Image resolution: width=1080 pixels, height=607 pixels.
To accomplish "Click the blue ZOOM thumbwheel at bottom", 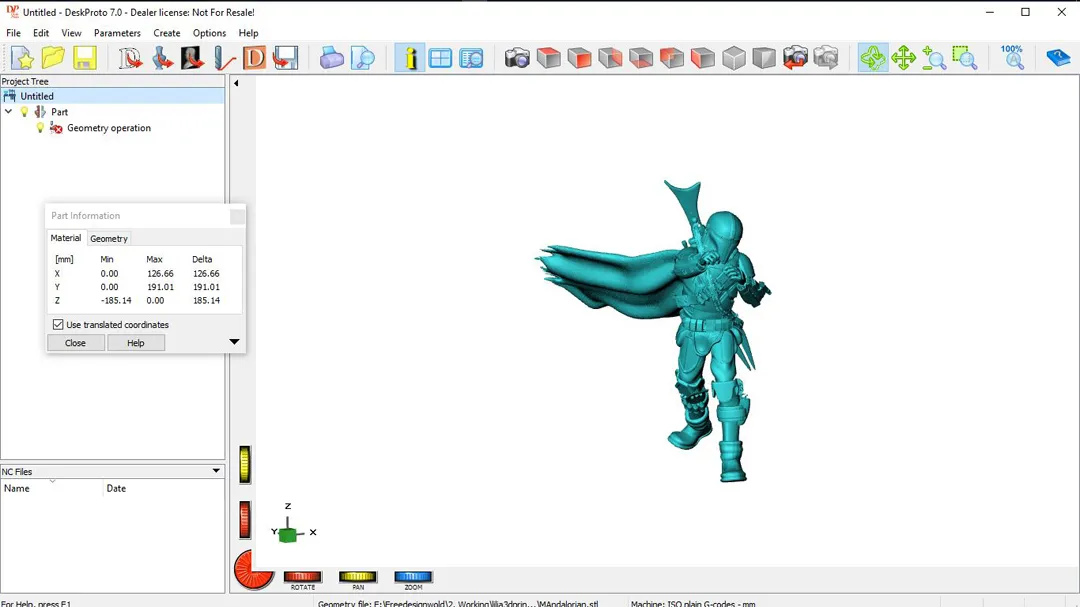I will coord(413,577).
